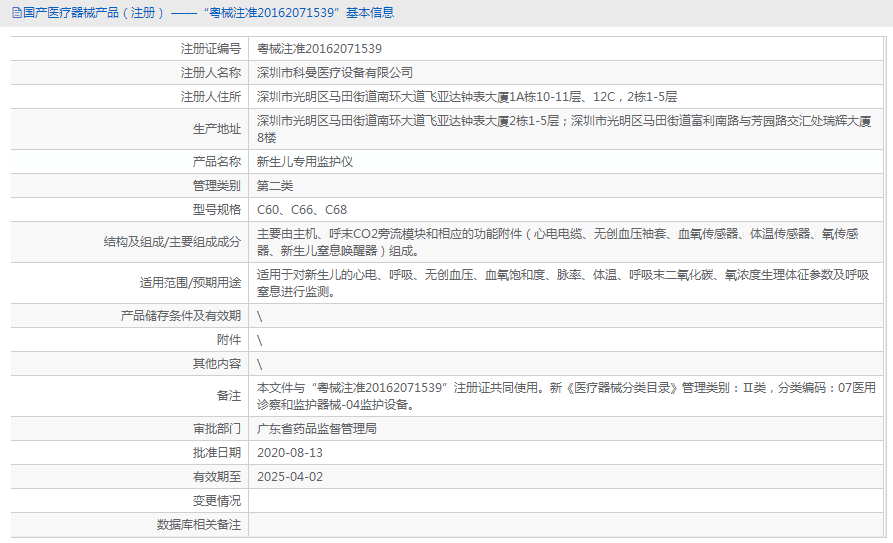The width and height of the screenshot is (893, 543).
Task: Click the 型号规格 label
Action: click(217, 210)
